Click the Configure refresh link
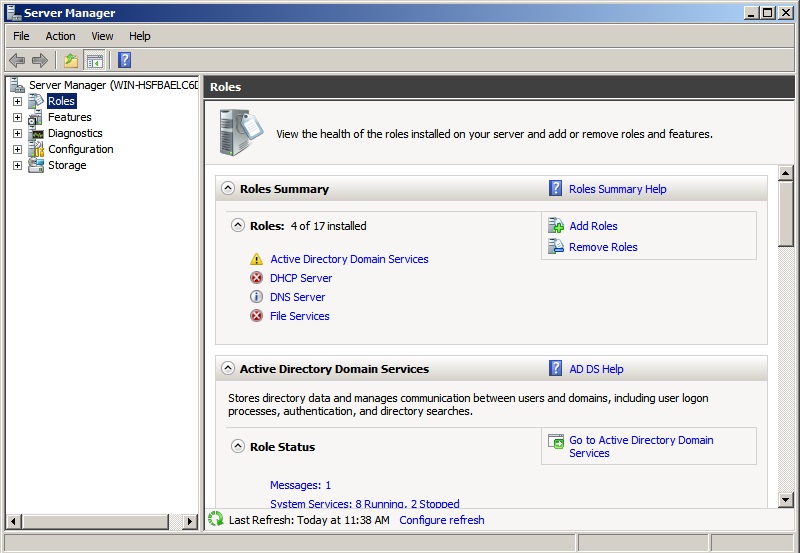Image resolution: width=800 pixels, height=553 pixels. (x=442, y=520)
